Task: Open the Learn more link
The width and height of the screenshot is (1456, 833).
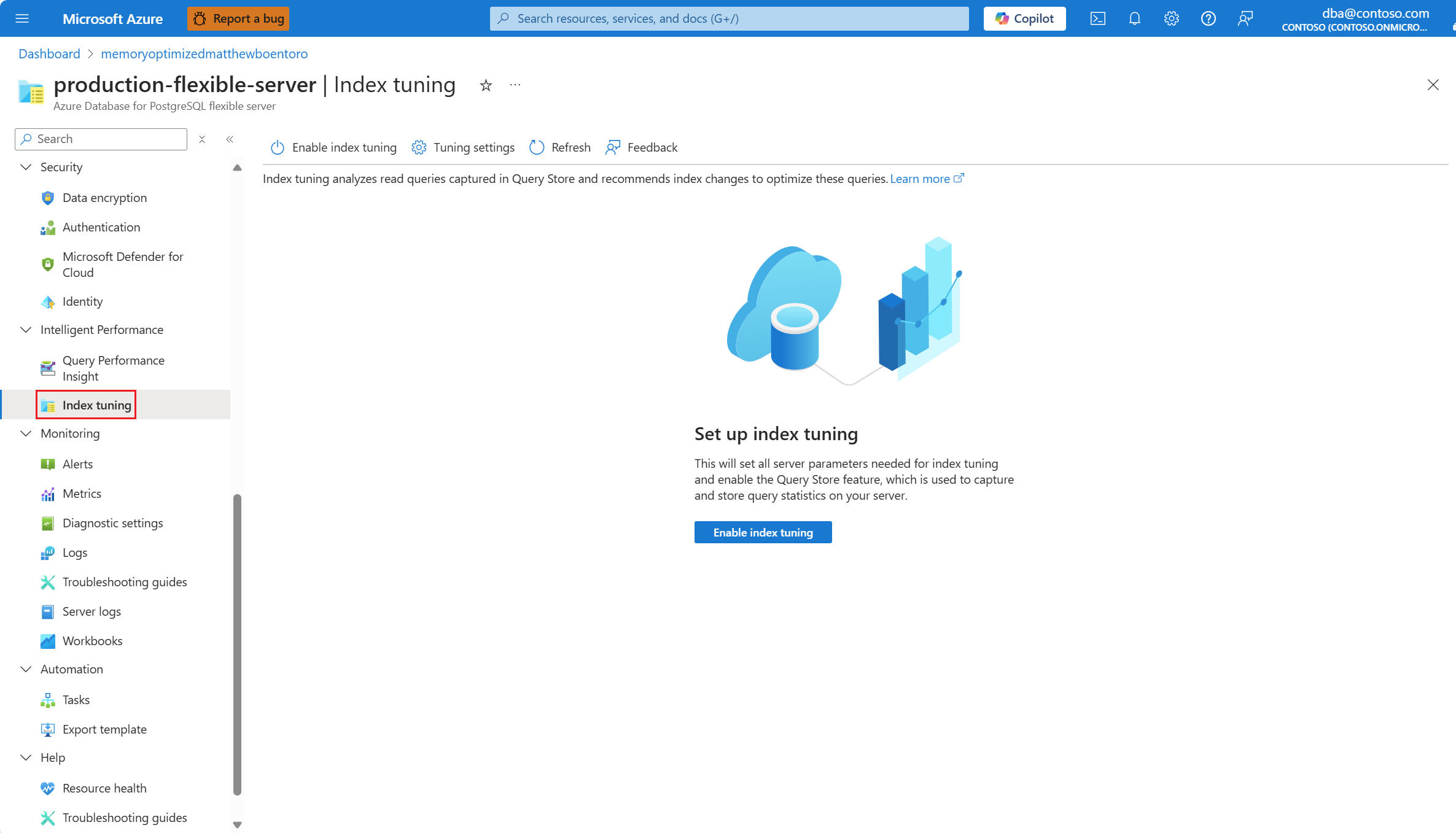Action: [x=927, y=179]
